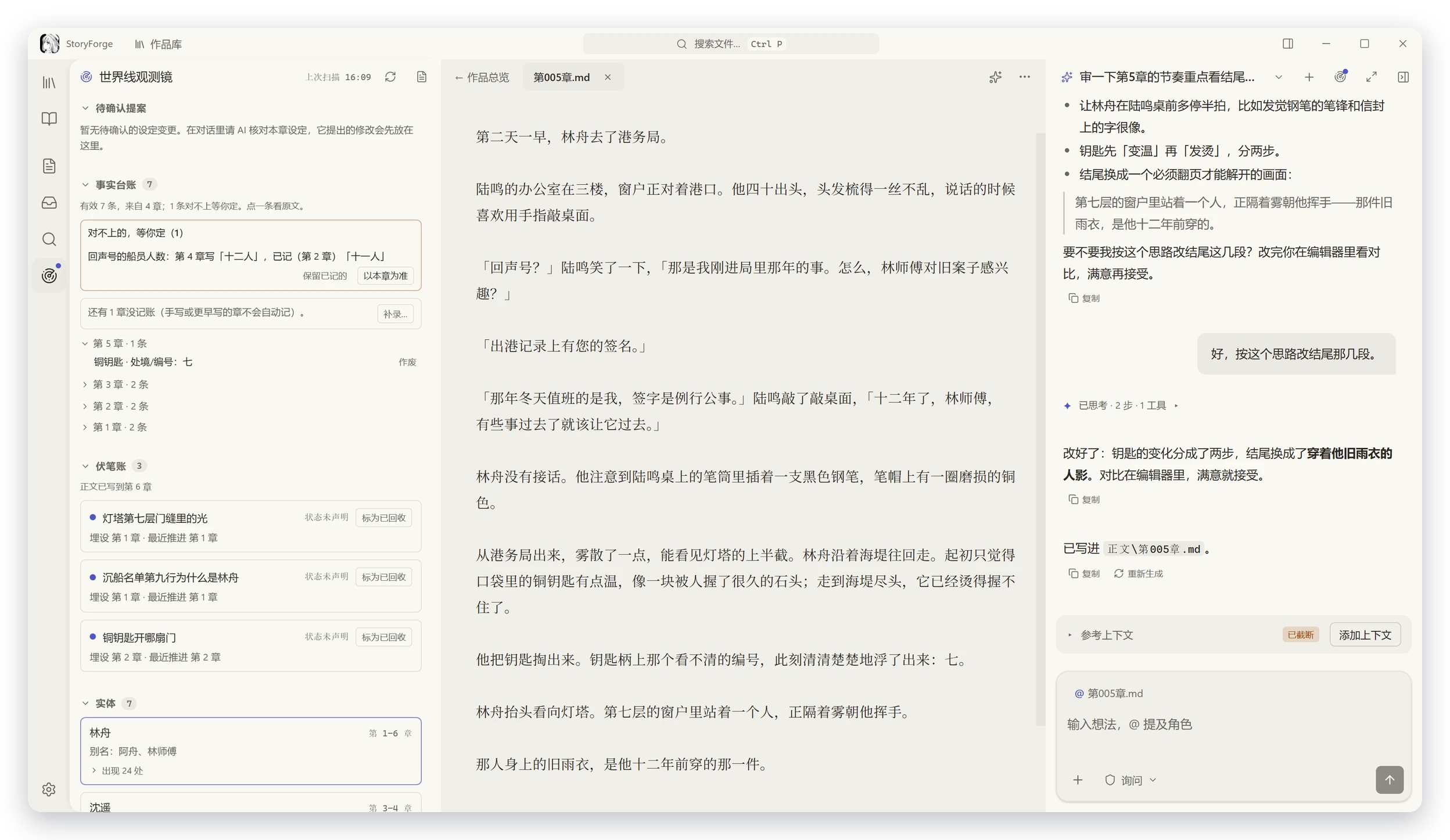This screenshot has height=840, width=1450.
Task: Open the editor more options menu
Action: (1025, 77)
